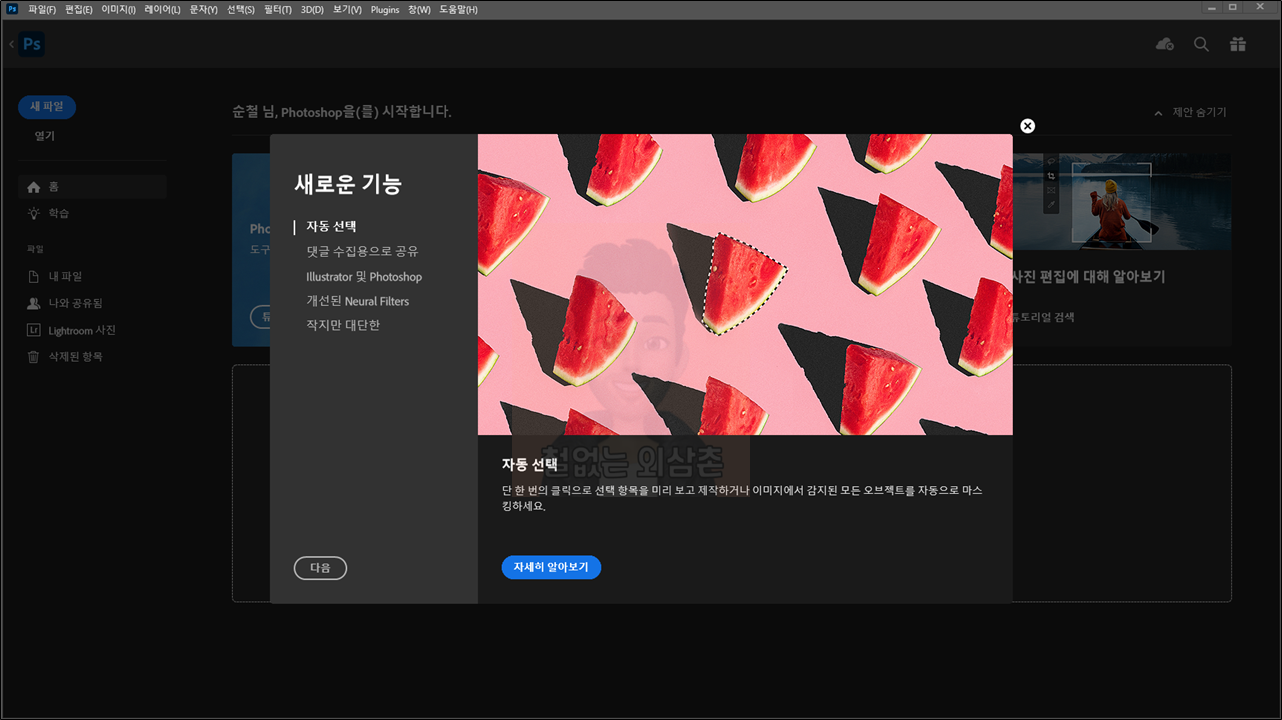Open the 레이어(L) menu
The image size is (1282, 720).
(162, 9)
